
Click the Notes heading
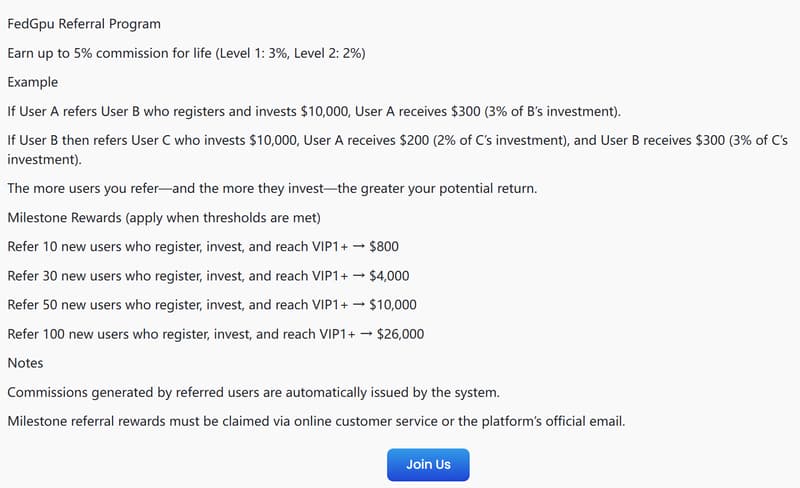click(x=25, y=363)
